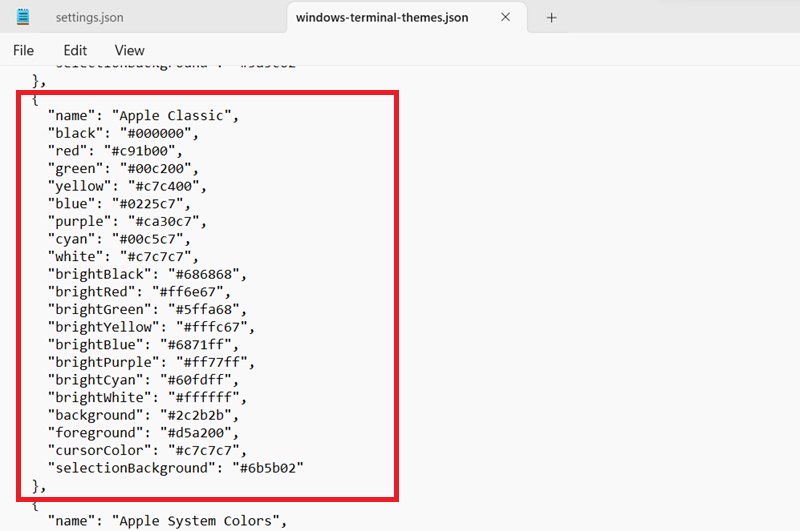Image resolution: width=800 pixels, height=531 pixels.
Task: Click the "yellow": "#c7c400" line
Action: pos(128,186)
